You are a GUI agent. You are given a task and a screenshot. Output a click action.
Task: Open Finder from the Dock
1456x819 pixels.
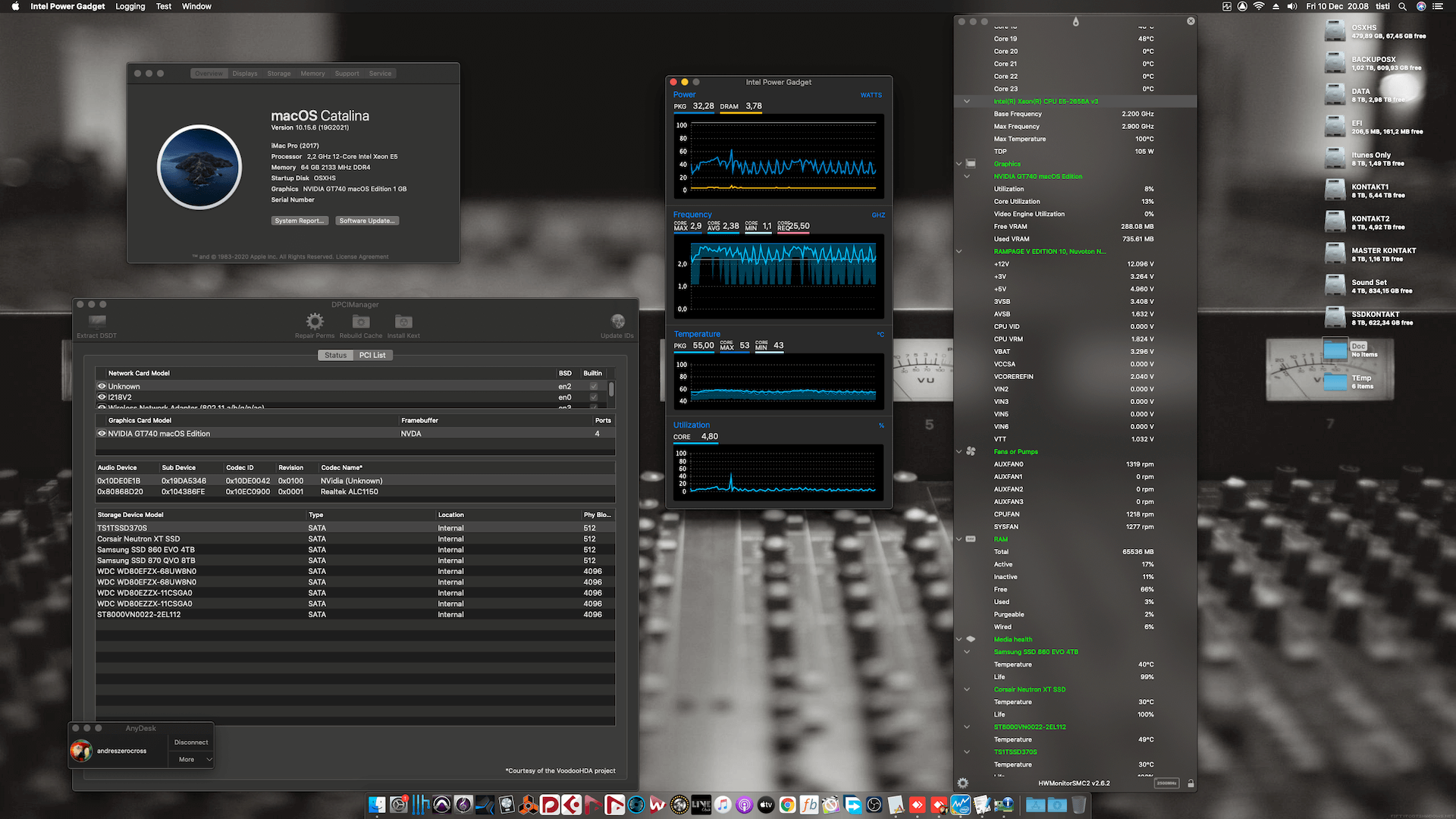pos(377,805)
